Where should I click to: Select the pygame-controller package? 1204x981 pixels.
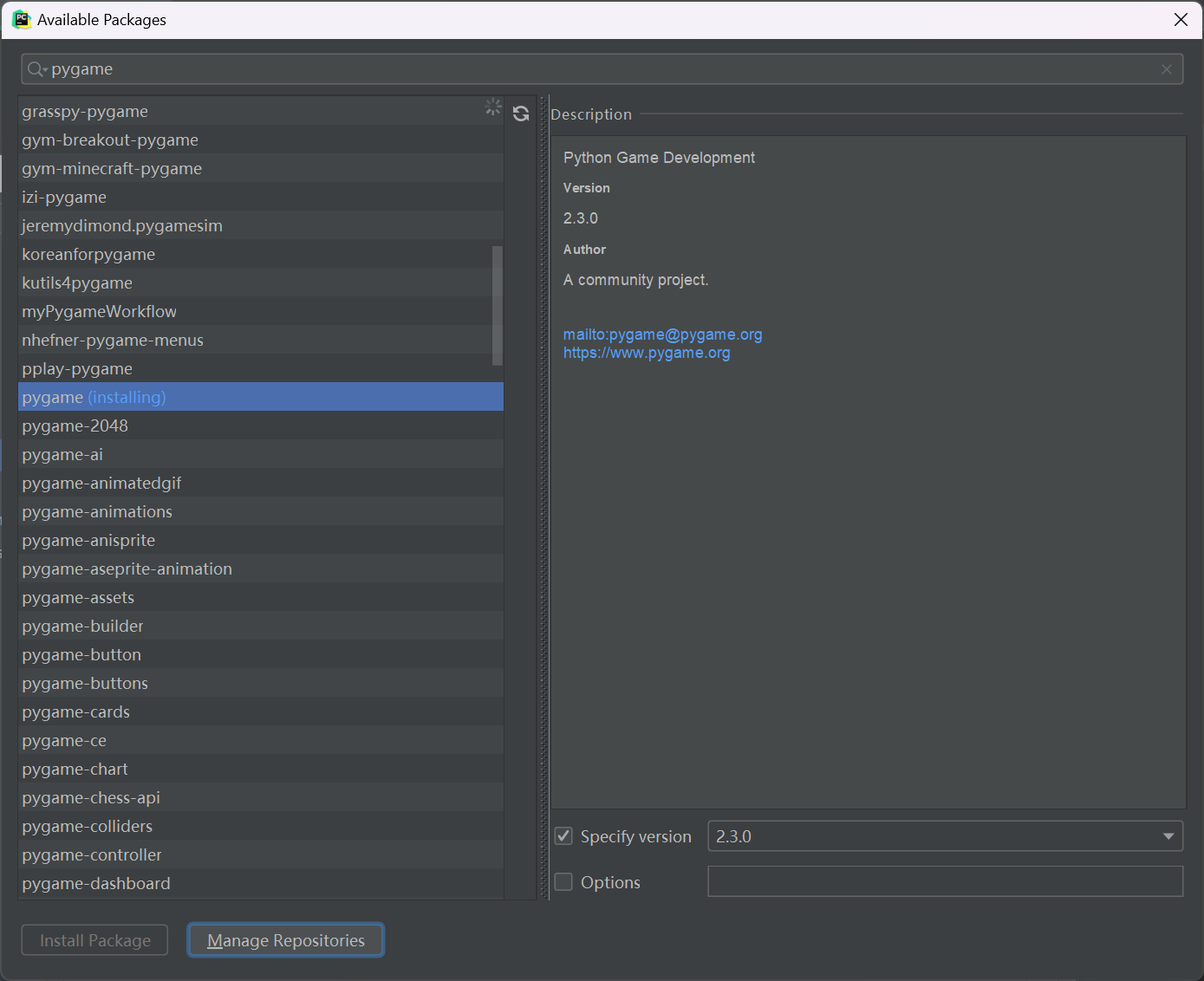click(261, 854)
